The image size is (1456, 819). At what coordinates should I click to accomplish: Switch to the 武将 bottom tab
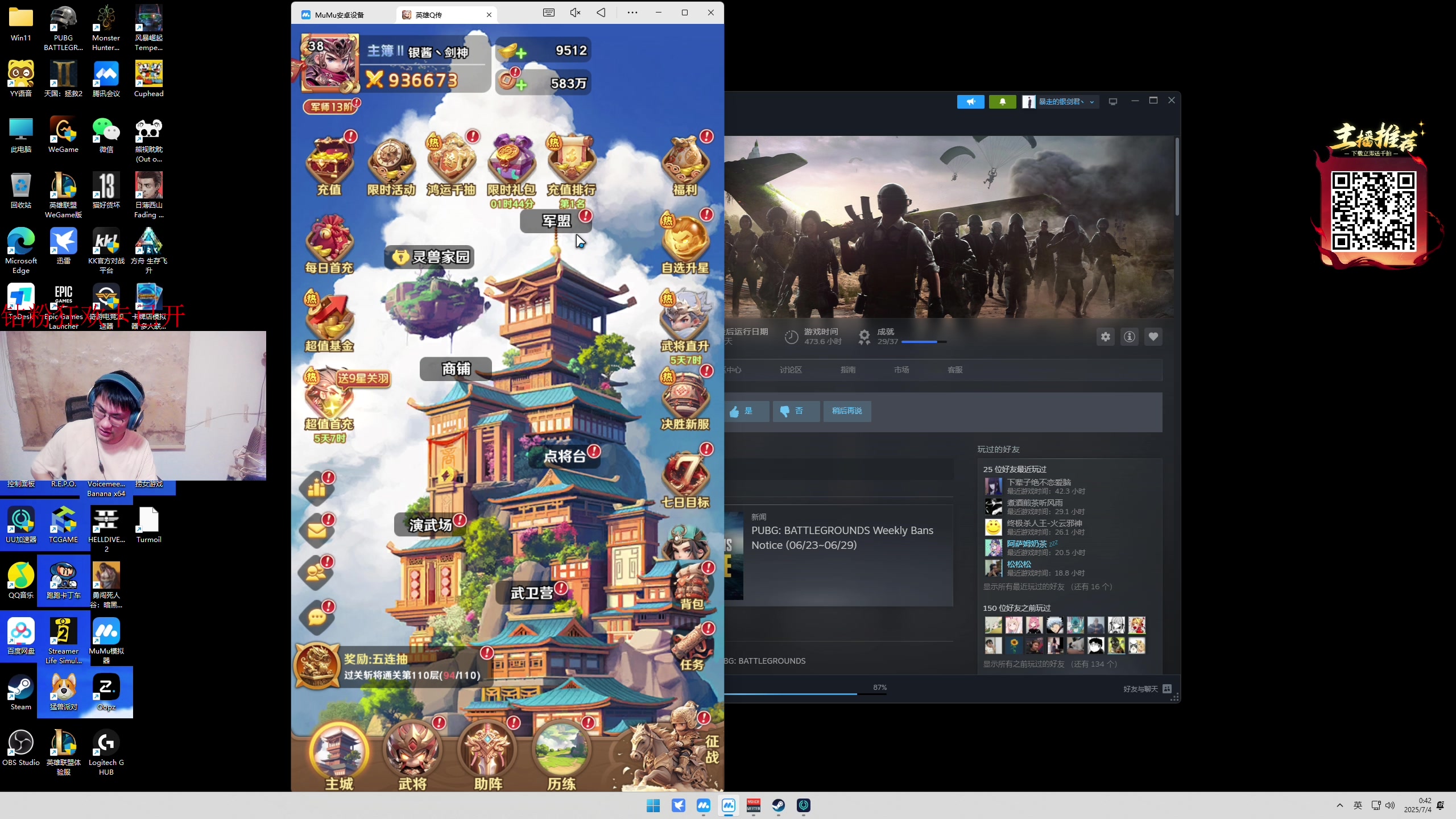click(412, 756)
